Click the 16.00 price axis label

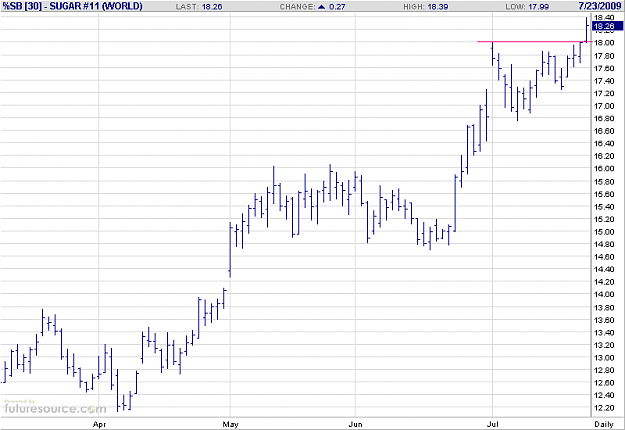click(604, 169)
